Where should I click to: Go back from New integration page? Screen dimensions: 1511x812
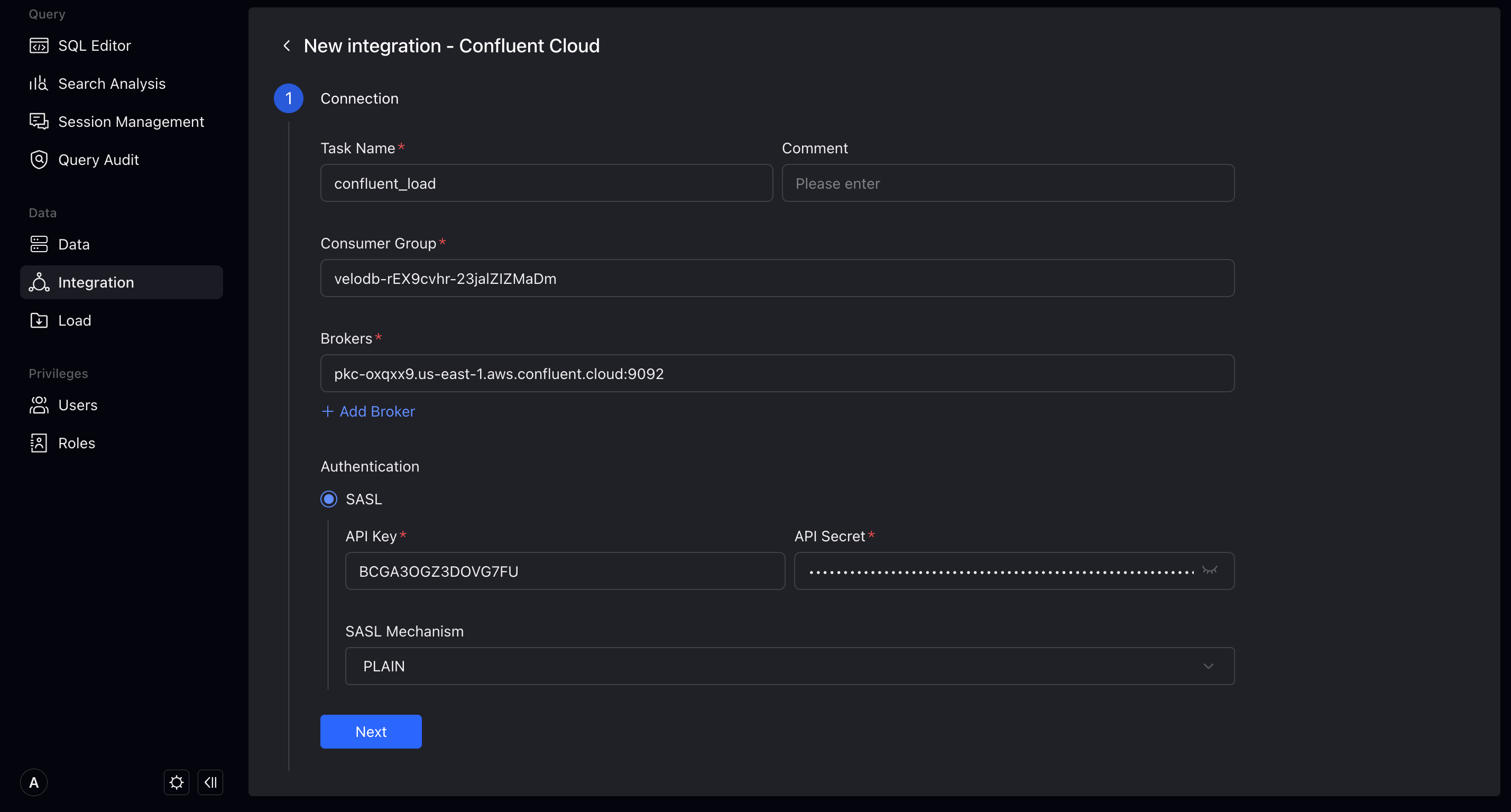[x=287, y=45]
